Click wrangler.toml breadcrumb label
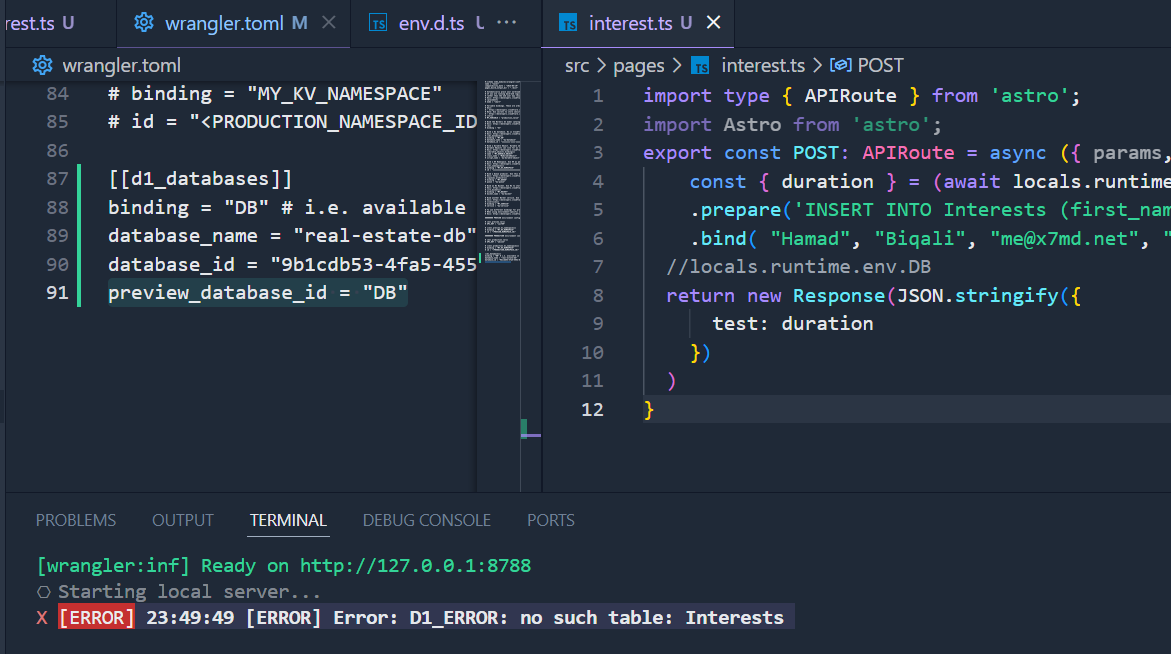The width and height of the screenshot is (1171, 654). point(122,66)
